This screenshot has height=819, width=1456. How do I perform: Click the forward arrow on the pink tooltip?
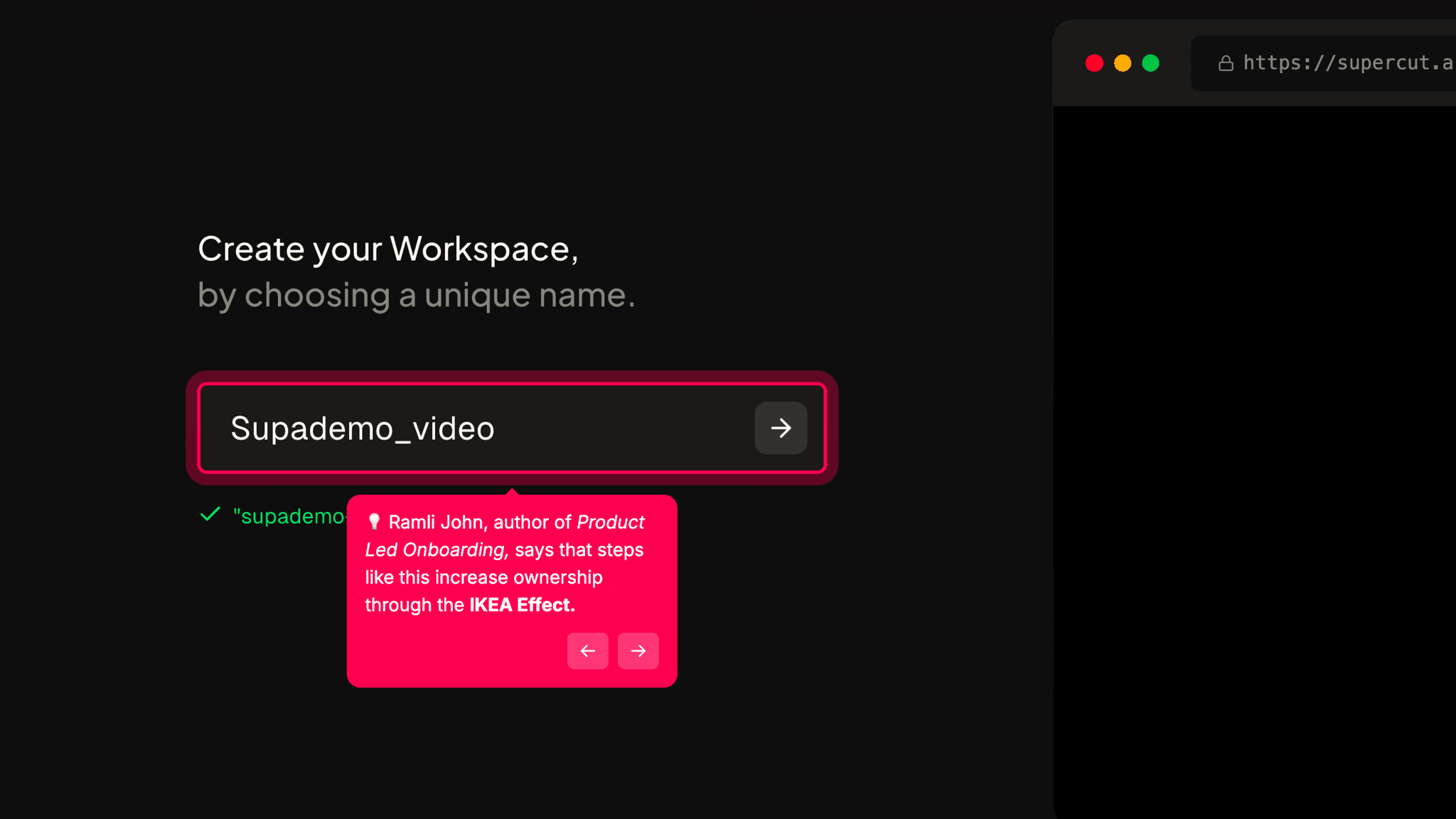[638, 651]
